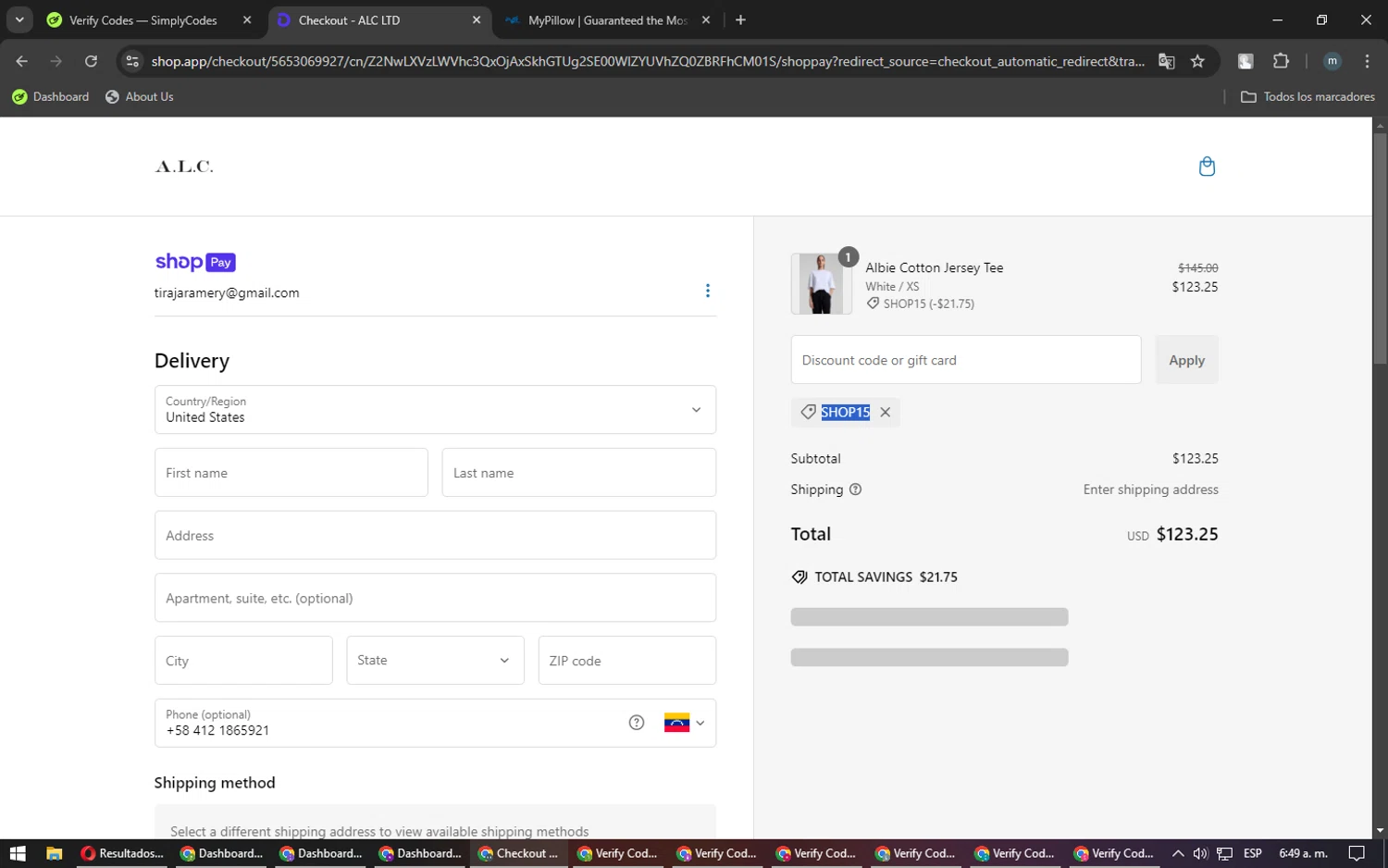Viewport: 1388px width, 868px height.
Task: Open Resultados Opera taskbar window
Action: tap(122, 853)
